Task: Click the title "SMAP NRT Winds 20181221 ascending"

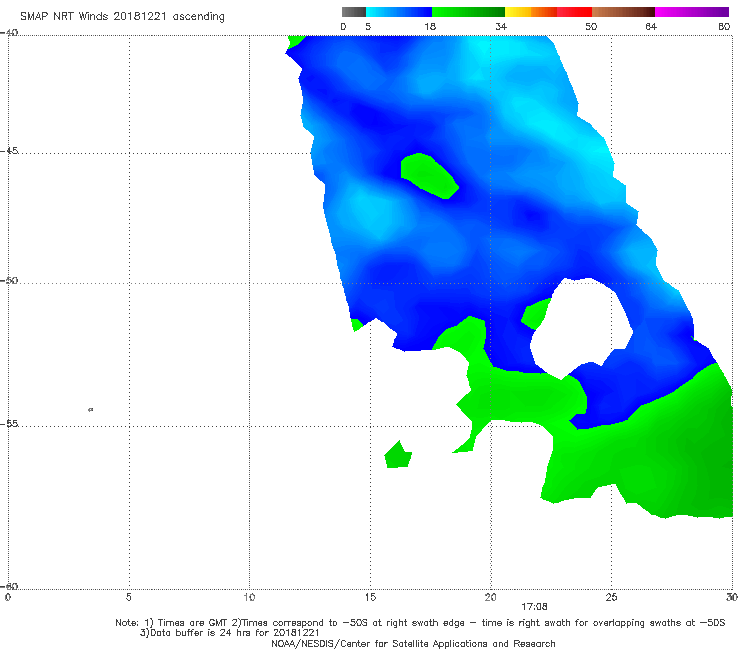Action: [x=122, y=17]
